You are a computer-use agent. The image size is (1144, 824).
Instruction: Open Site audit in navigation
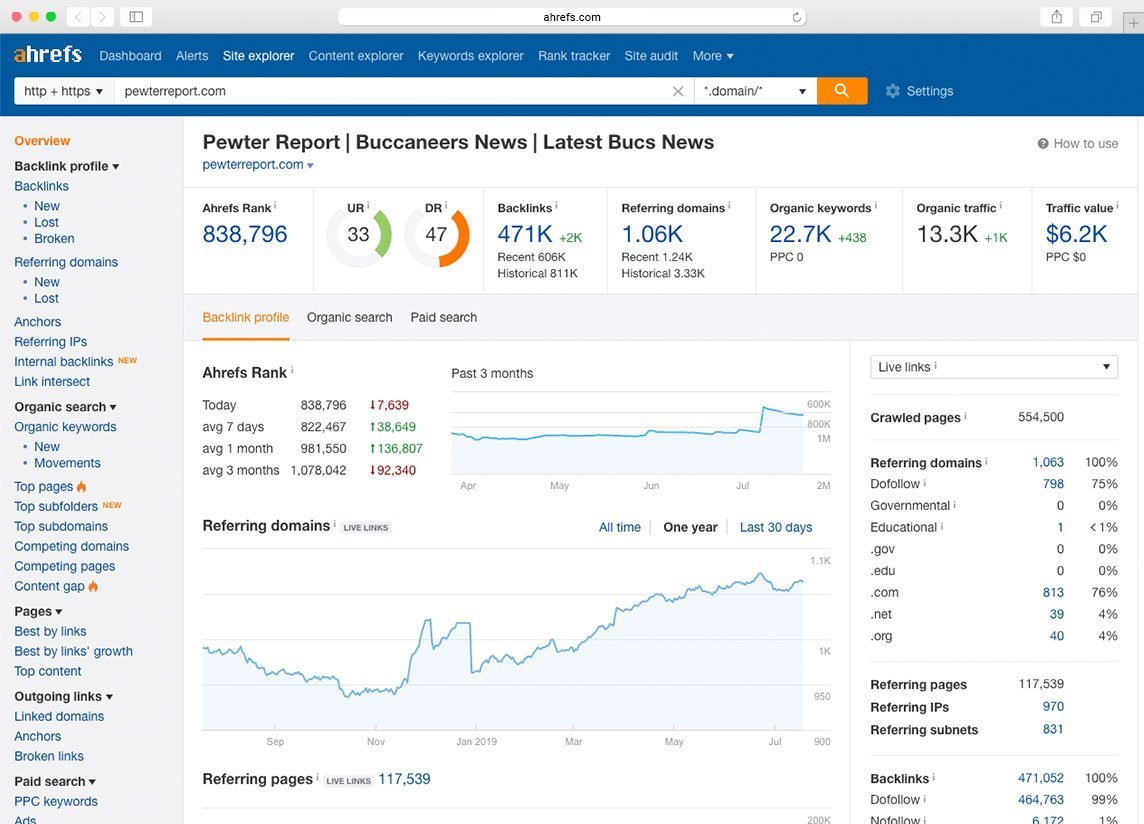point(651,55)
